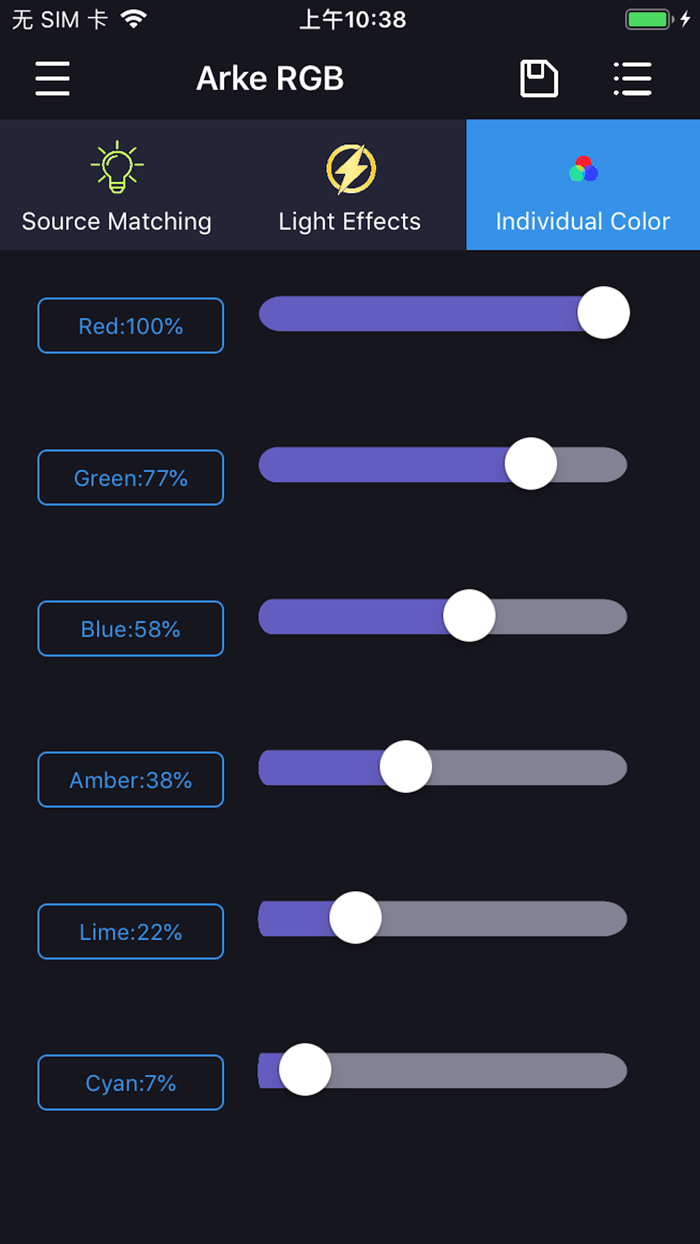
Task: Switch to the Source Matching tab
Action: 116,185
